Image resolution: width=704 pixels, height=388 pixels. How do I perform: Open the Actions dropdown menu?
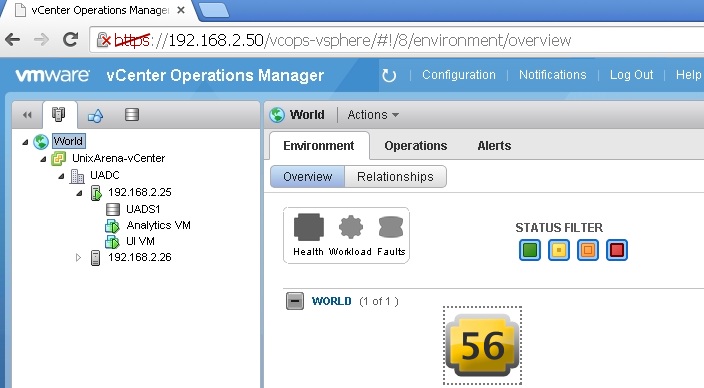click(x=373, y=115)
